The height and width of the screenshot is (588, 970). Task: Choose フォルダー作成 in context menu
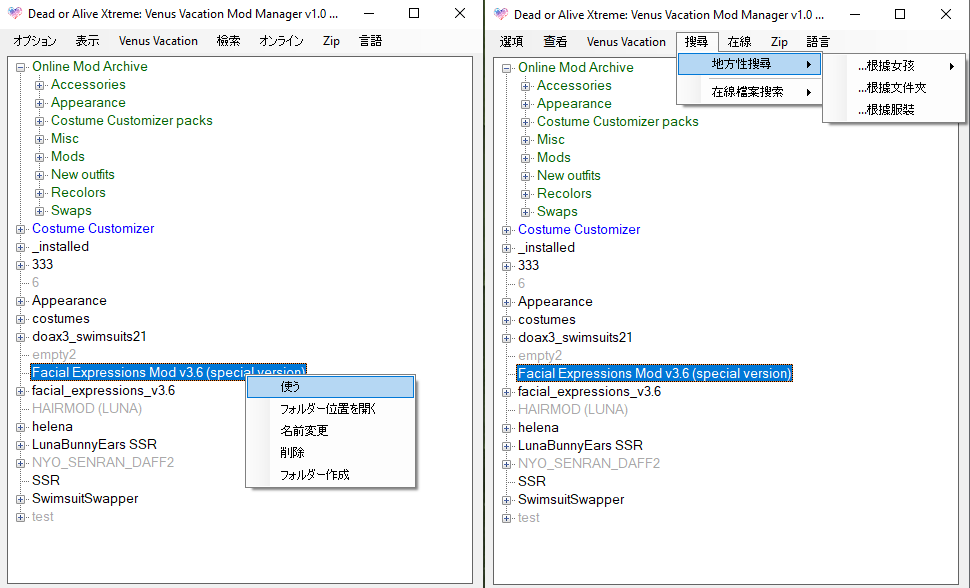(330, 475)
